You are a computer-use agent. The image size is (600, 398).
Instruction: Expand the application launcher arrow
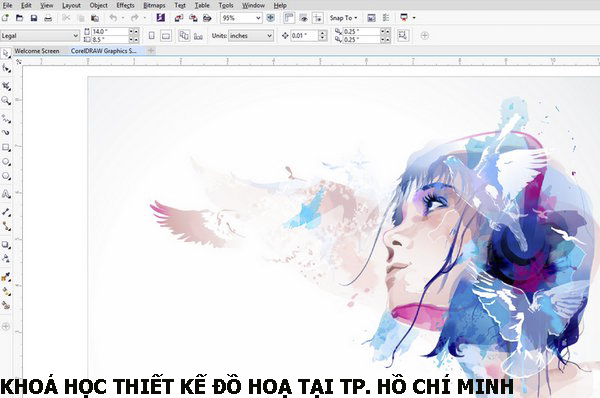pyautogui.click(x=414, y=18)
